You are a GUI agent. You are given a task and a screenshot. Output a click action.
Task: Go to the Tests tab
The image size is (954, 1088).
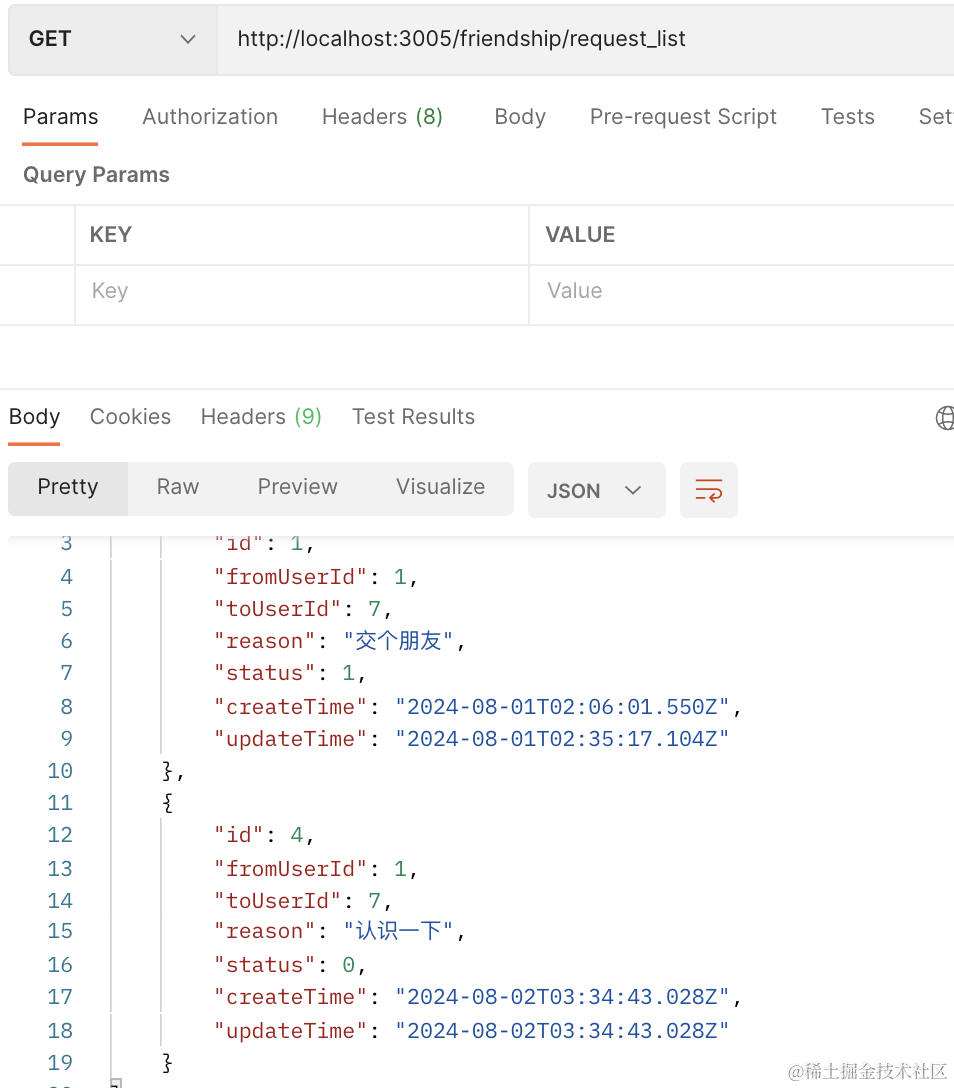[847, 117]
